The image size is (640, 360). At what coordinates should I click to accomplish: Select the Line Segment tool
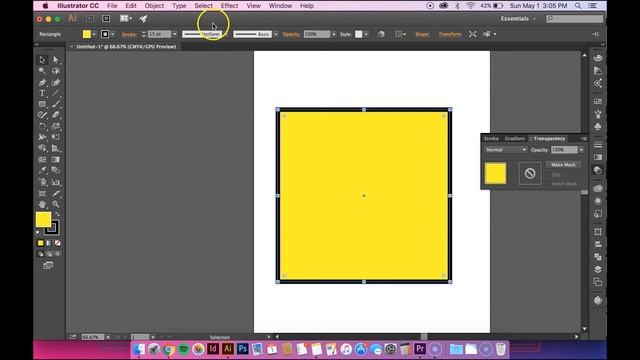coord(56,93)
